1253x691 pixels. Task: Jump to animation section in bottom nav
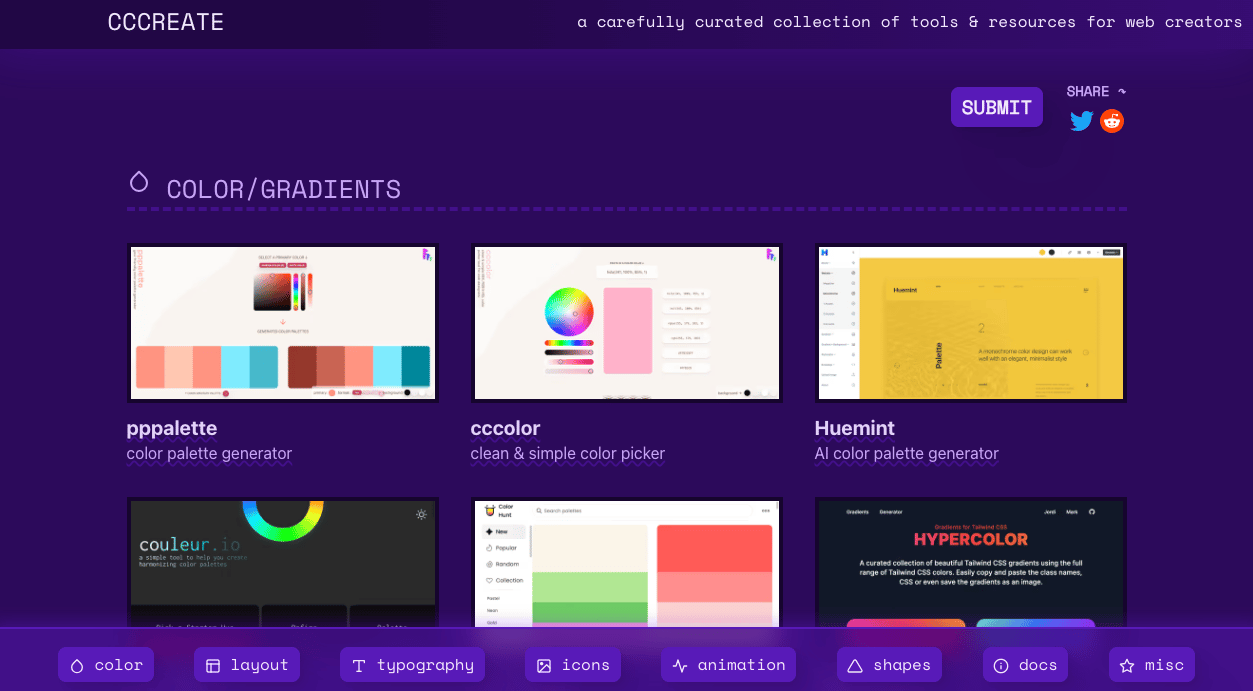(x=729, y=665)
